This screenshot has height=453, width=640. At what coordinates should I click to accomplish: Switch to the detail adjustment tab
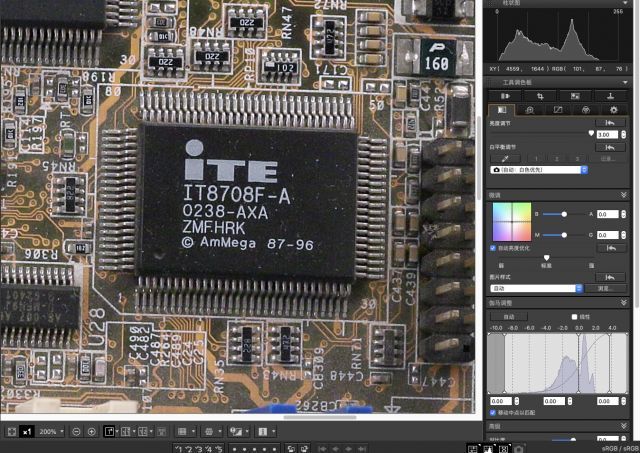click(529, 110)
